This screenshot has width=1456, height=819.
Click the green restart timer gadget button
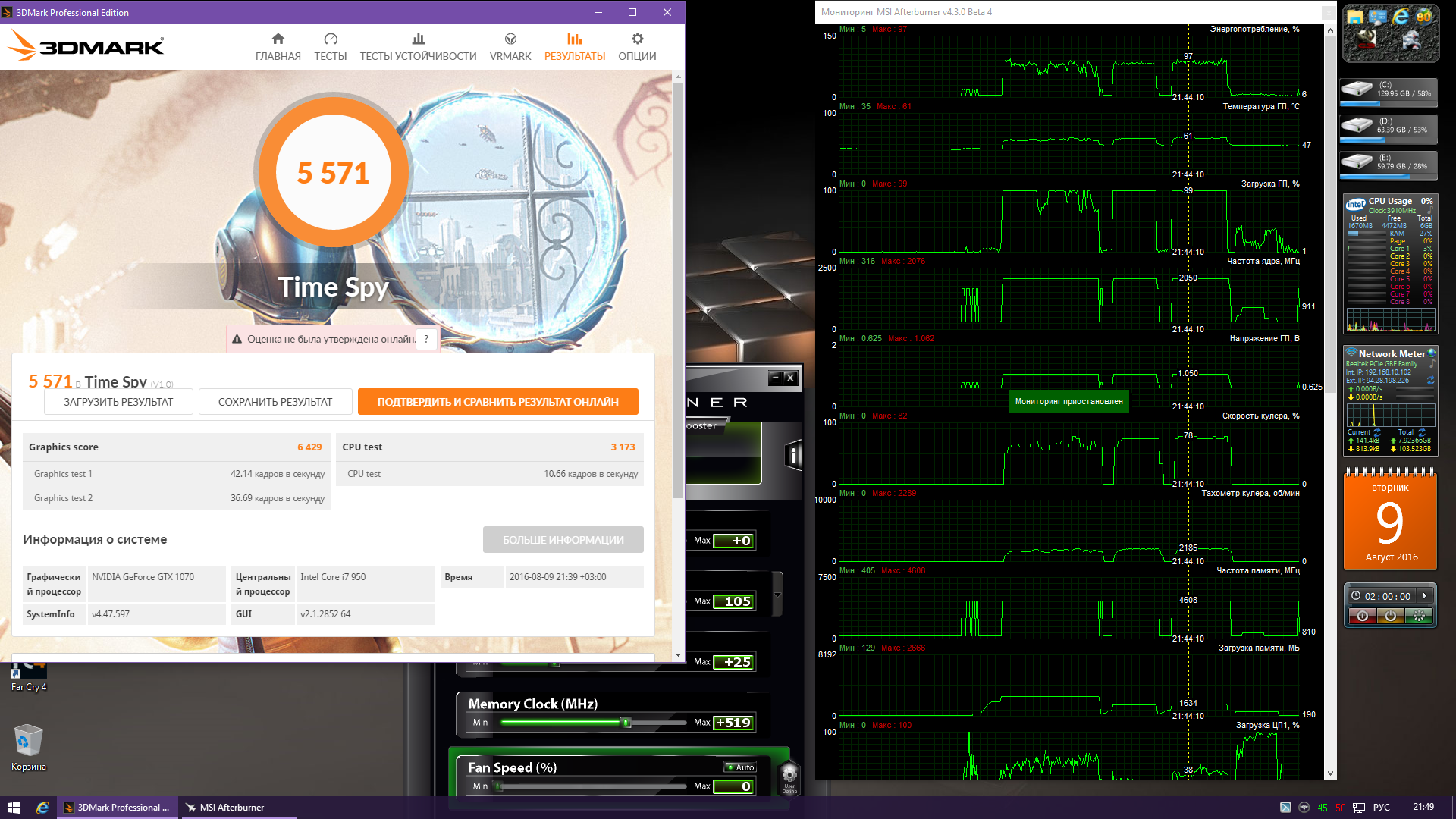point(1418,617)
